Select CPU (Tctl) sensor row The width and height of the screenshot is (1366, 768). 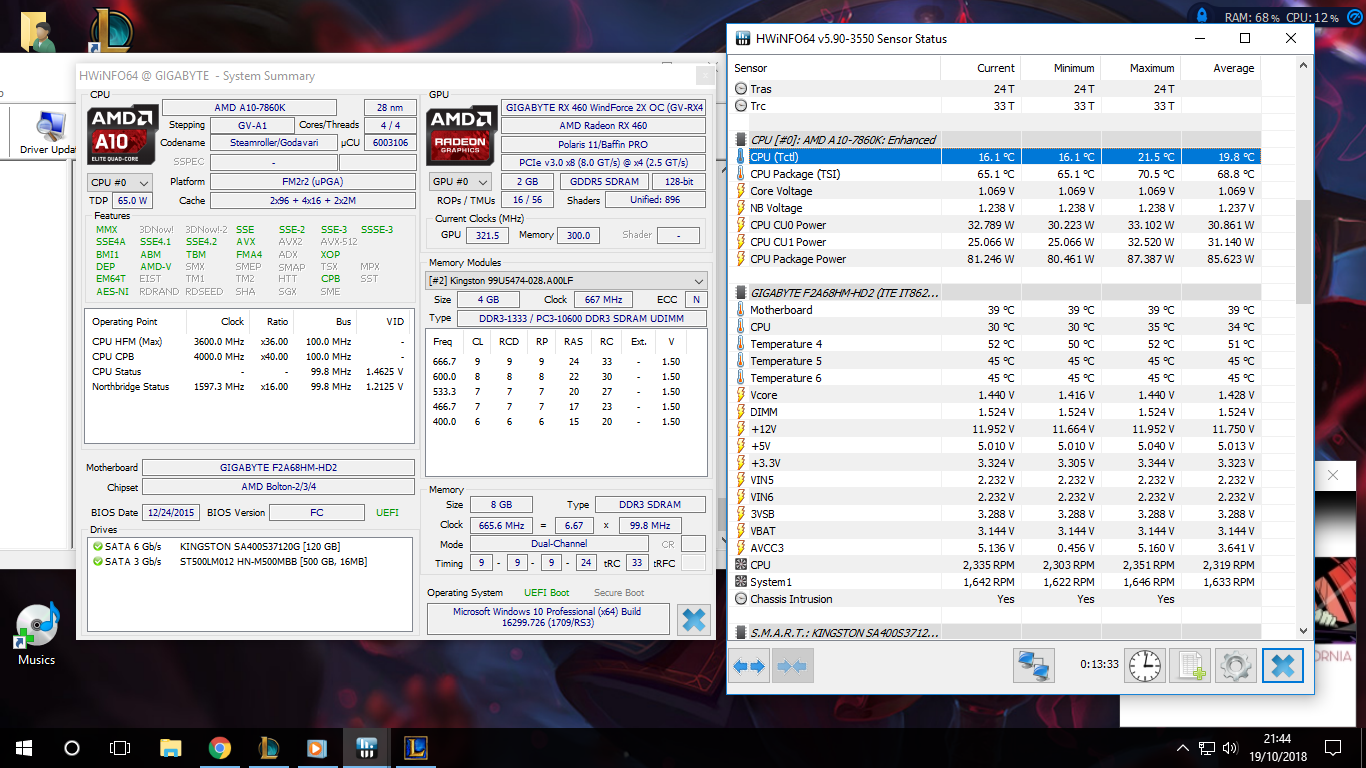point(996,157)
